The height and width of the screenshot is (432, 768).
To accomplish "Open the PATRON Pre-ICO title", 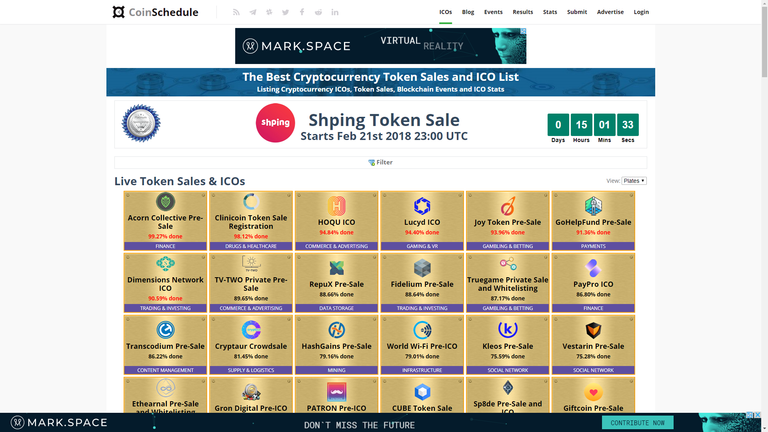I will (x=336, y=408).
